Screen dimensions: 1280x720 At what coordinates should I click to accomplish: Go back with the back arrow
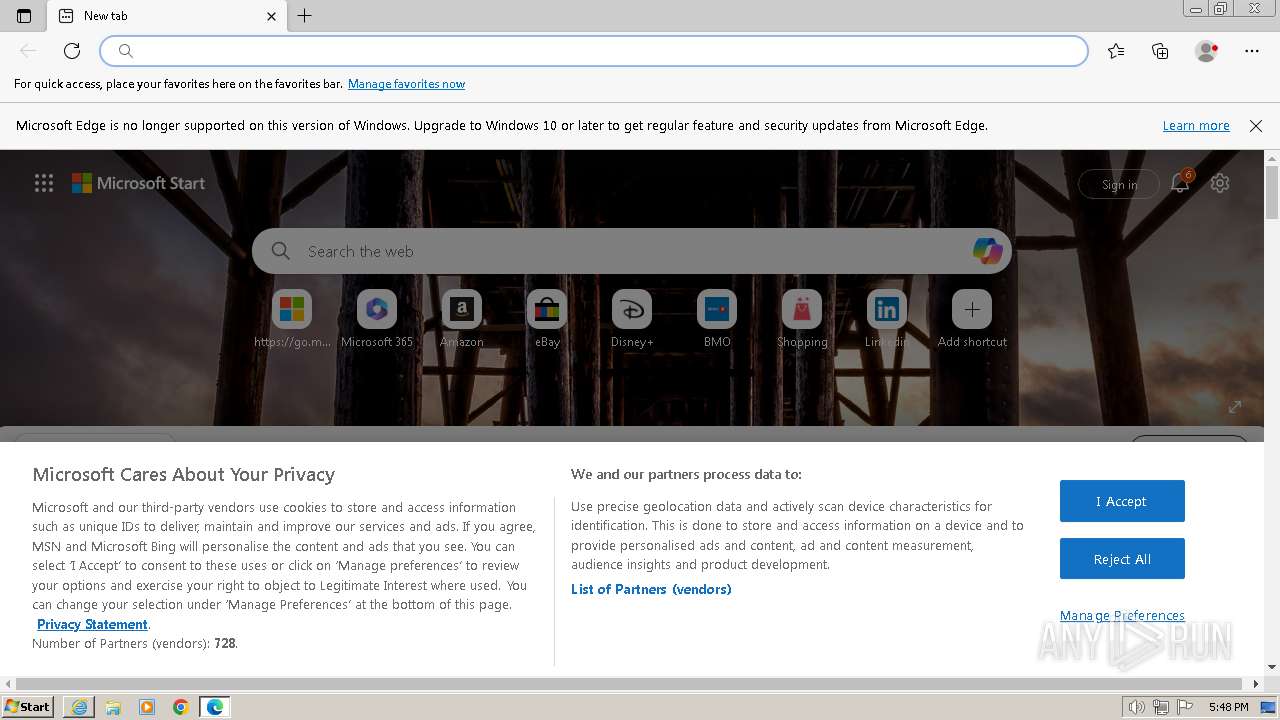pos(28,51)
